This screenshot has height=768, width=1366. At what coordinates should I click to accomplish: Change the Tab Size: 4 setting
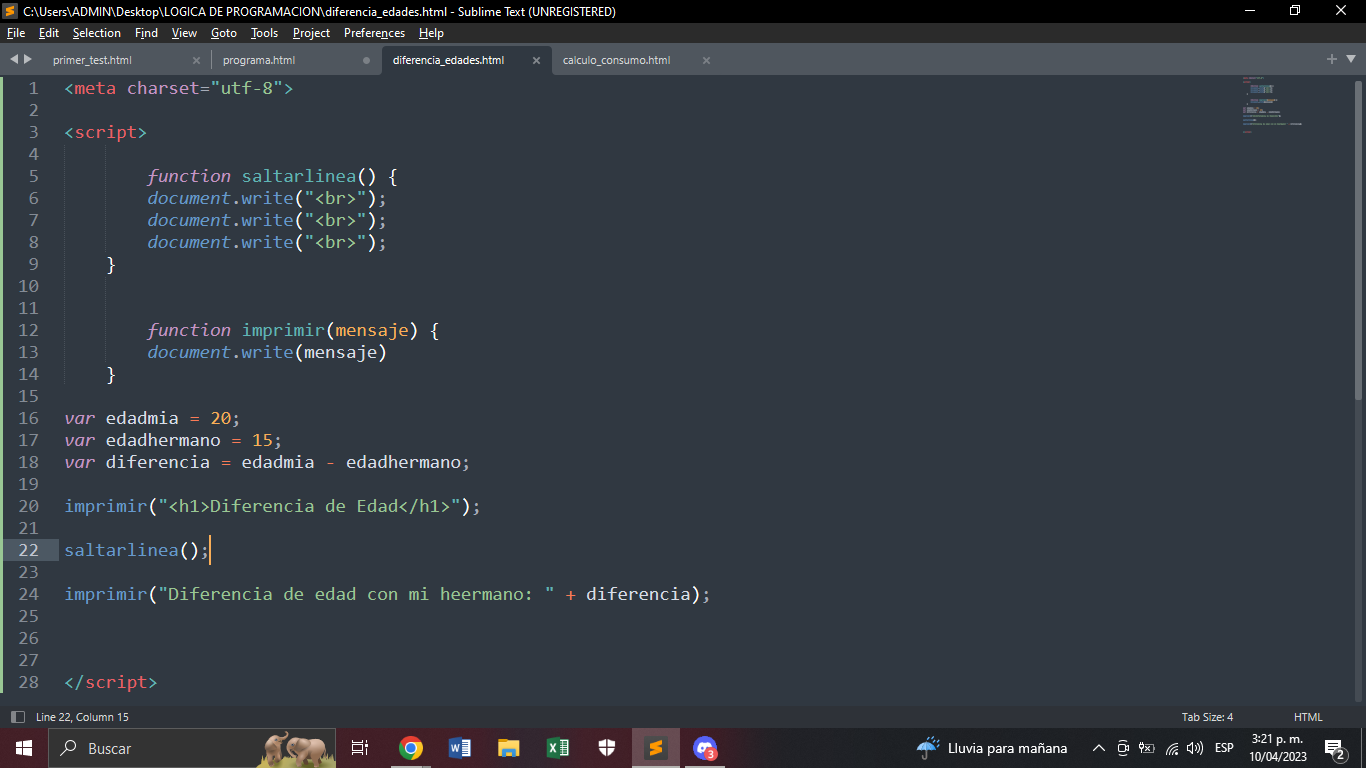(1207, 717)
